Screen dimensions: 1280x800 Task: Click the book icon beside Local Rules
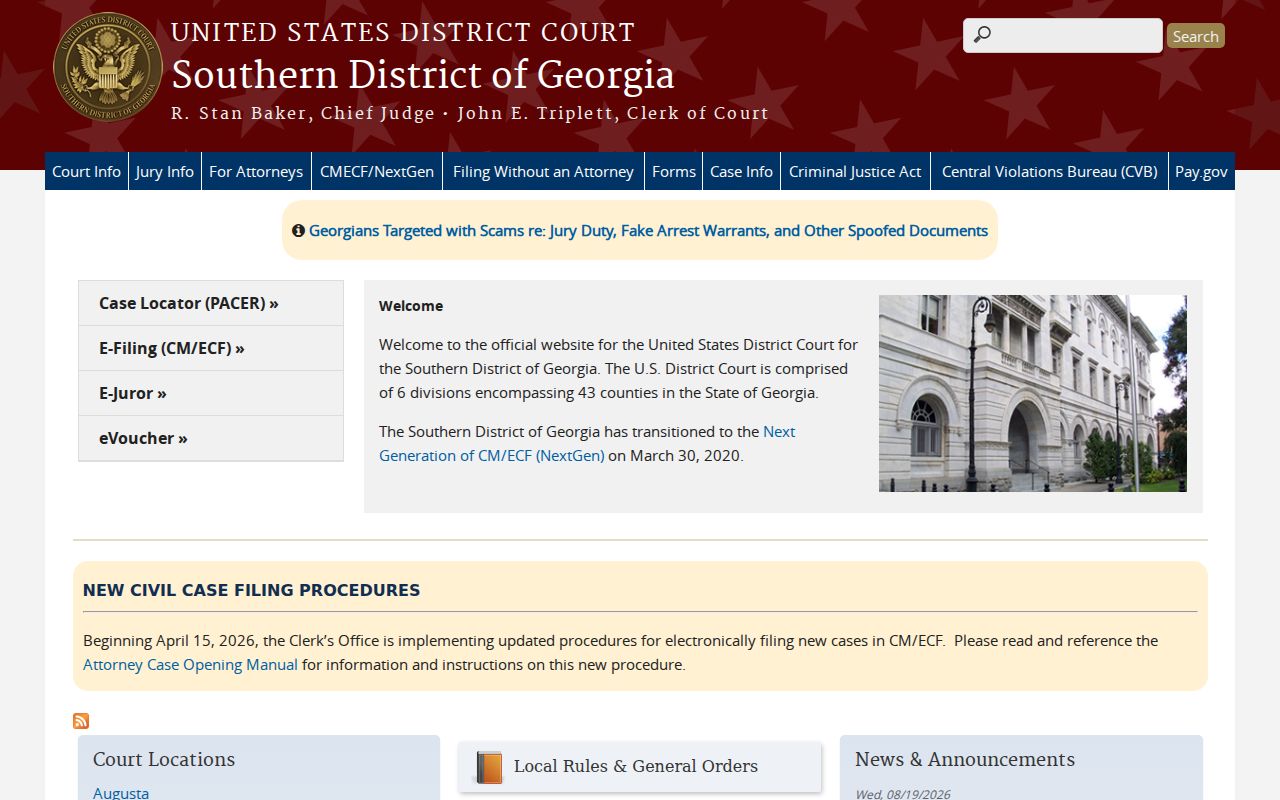489,767
